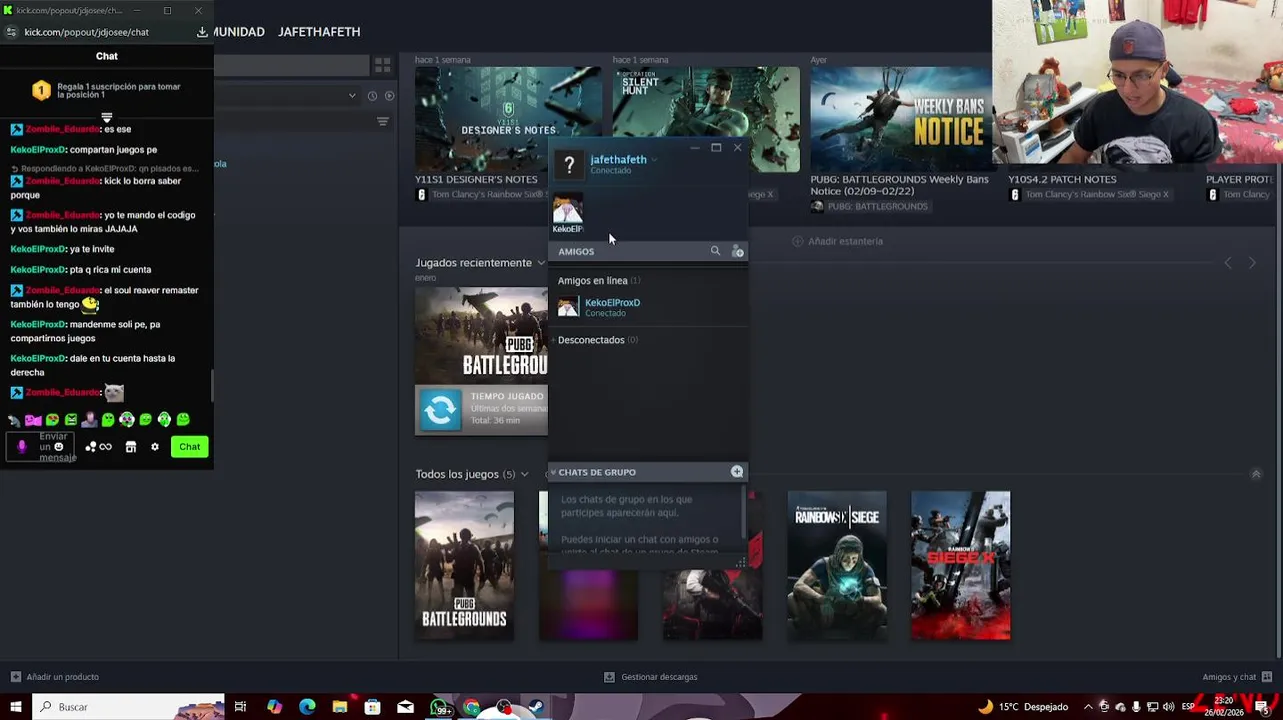Image resolution: width=1283 pixels, height=720 pixels.
Task: Open Steam from the Windows taskbar
Action: point(537,707)
